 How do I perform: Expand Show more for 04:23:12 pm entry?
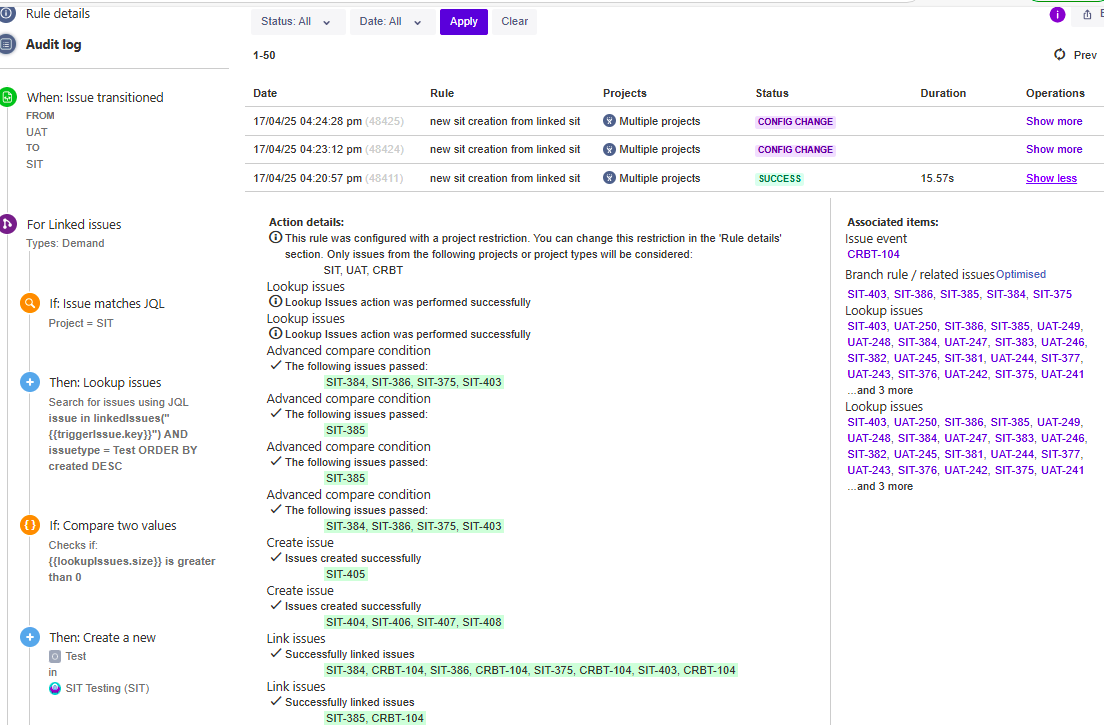point(1054,149)
